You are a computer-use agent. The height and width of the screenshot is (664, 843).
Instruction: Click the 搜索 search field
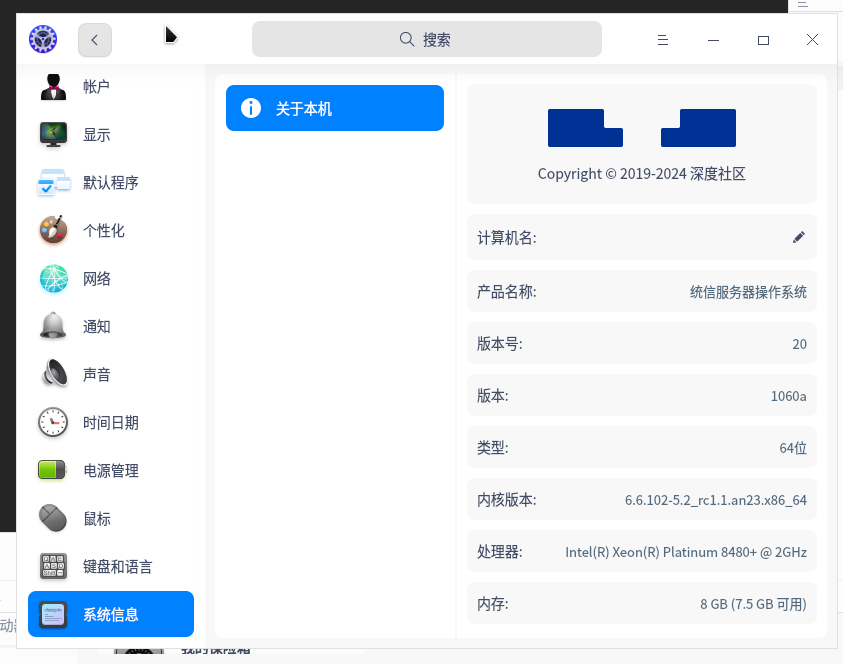point(427,40)
